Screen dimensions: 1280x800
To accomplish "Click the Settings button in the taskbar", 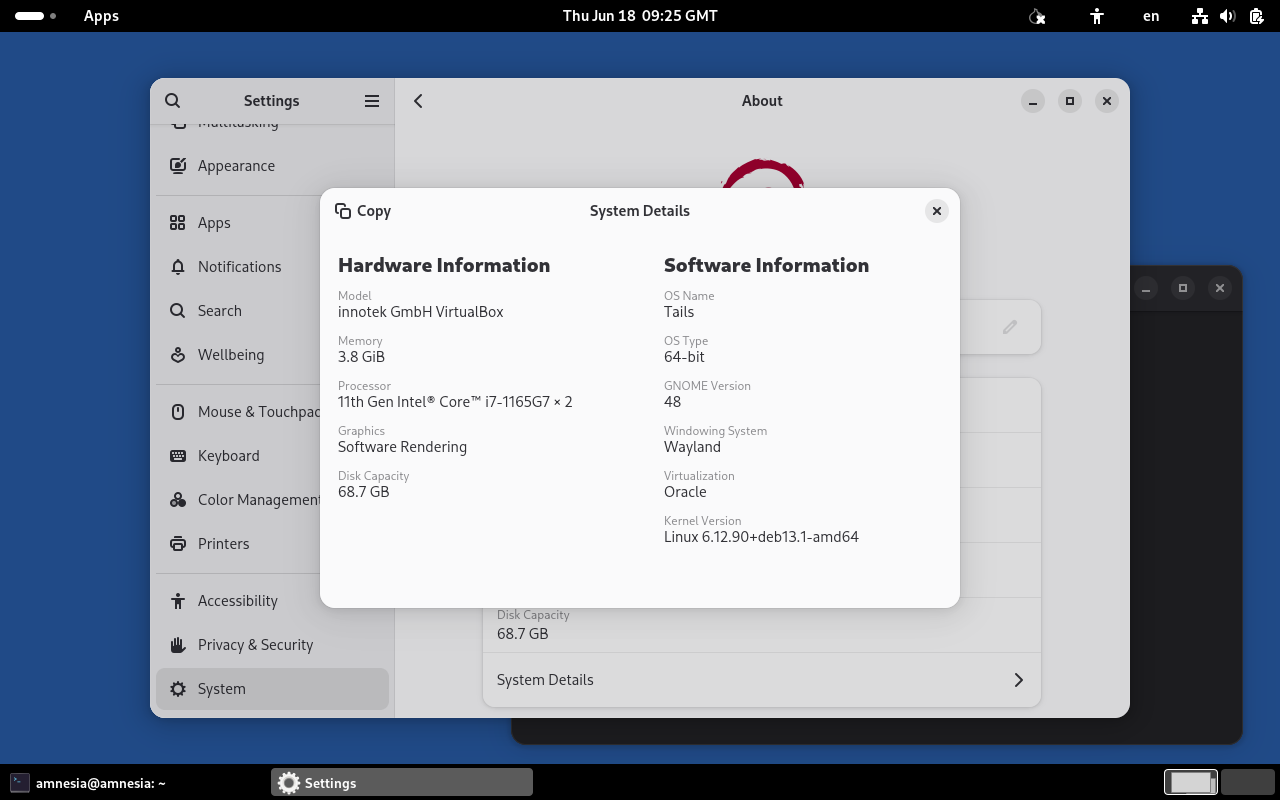I will 402,783.
